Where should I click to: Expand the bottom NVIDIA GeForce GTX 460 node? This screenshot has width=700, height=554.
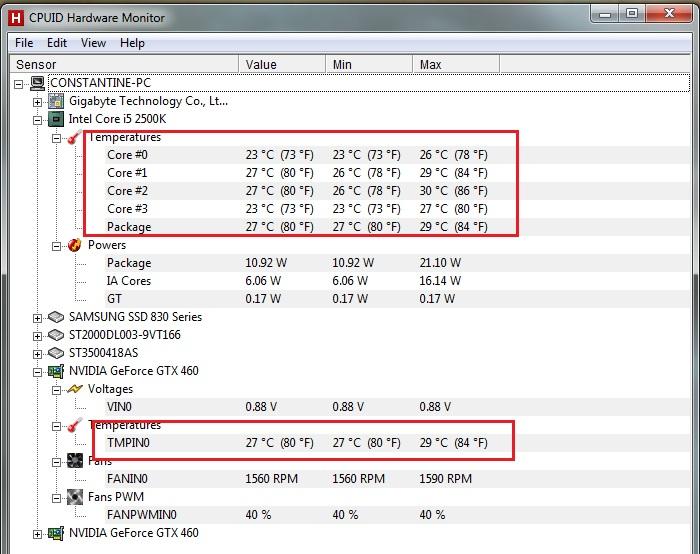pyautogui.click(x=38, y=534)
